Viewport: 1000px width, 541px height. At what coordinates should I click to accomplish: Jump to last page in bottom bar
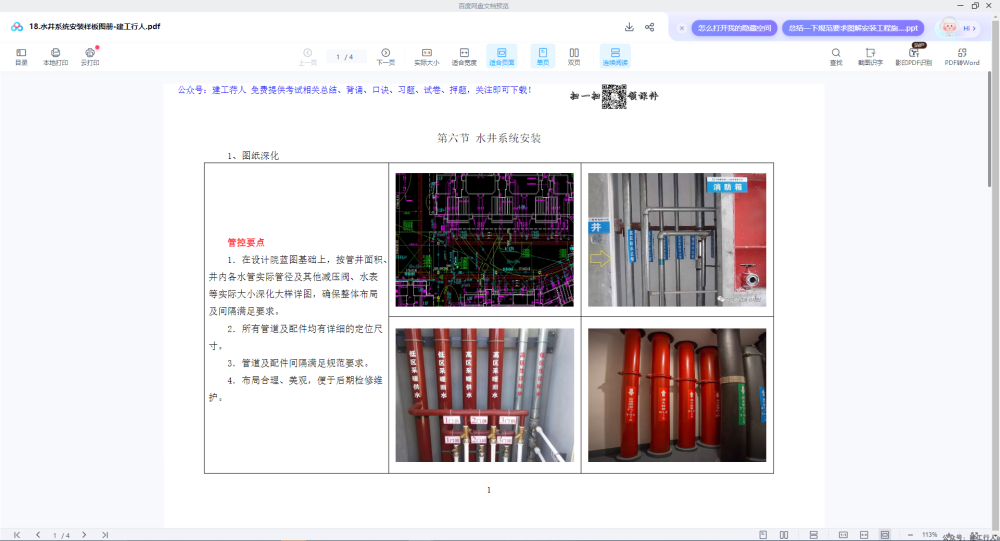pyautogui.click(x=105, y=535)
